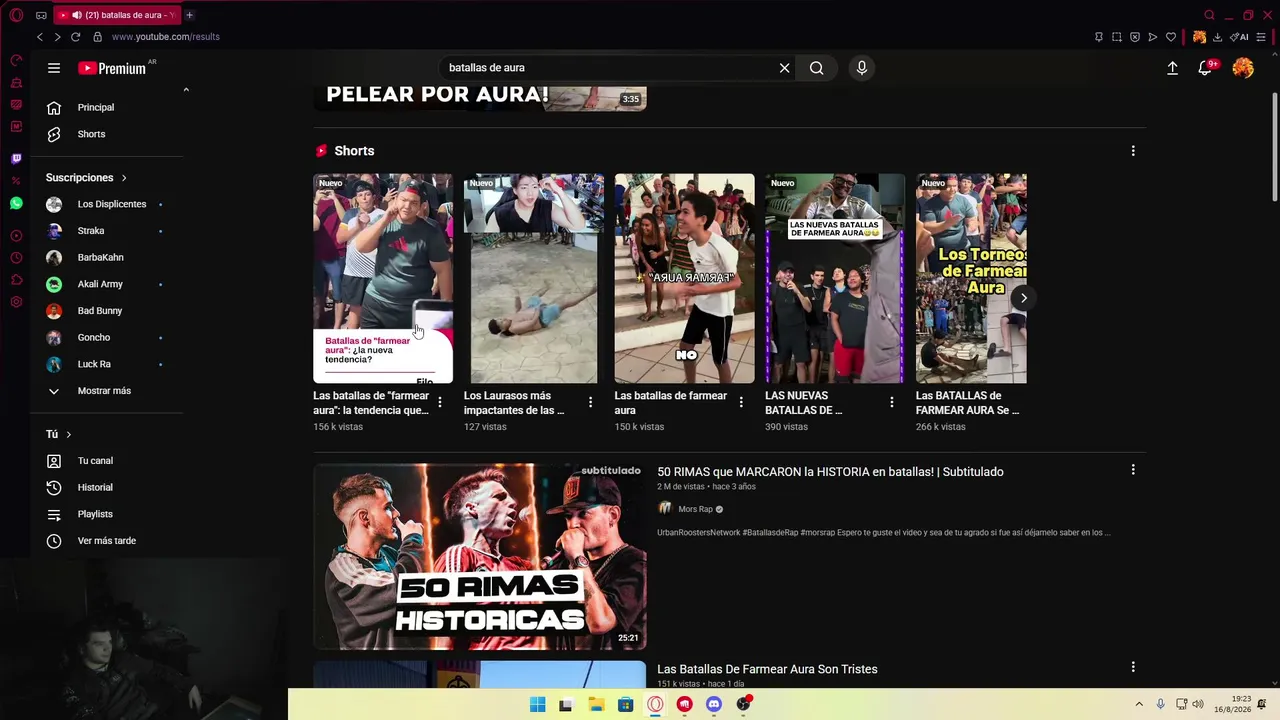Open the Opera sidebar player icon

click(x=16, y=236)
